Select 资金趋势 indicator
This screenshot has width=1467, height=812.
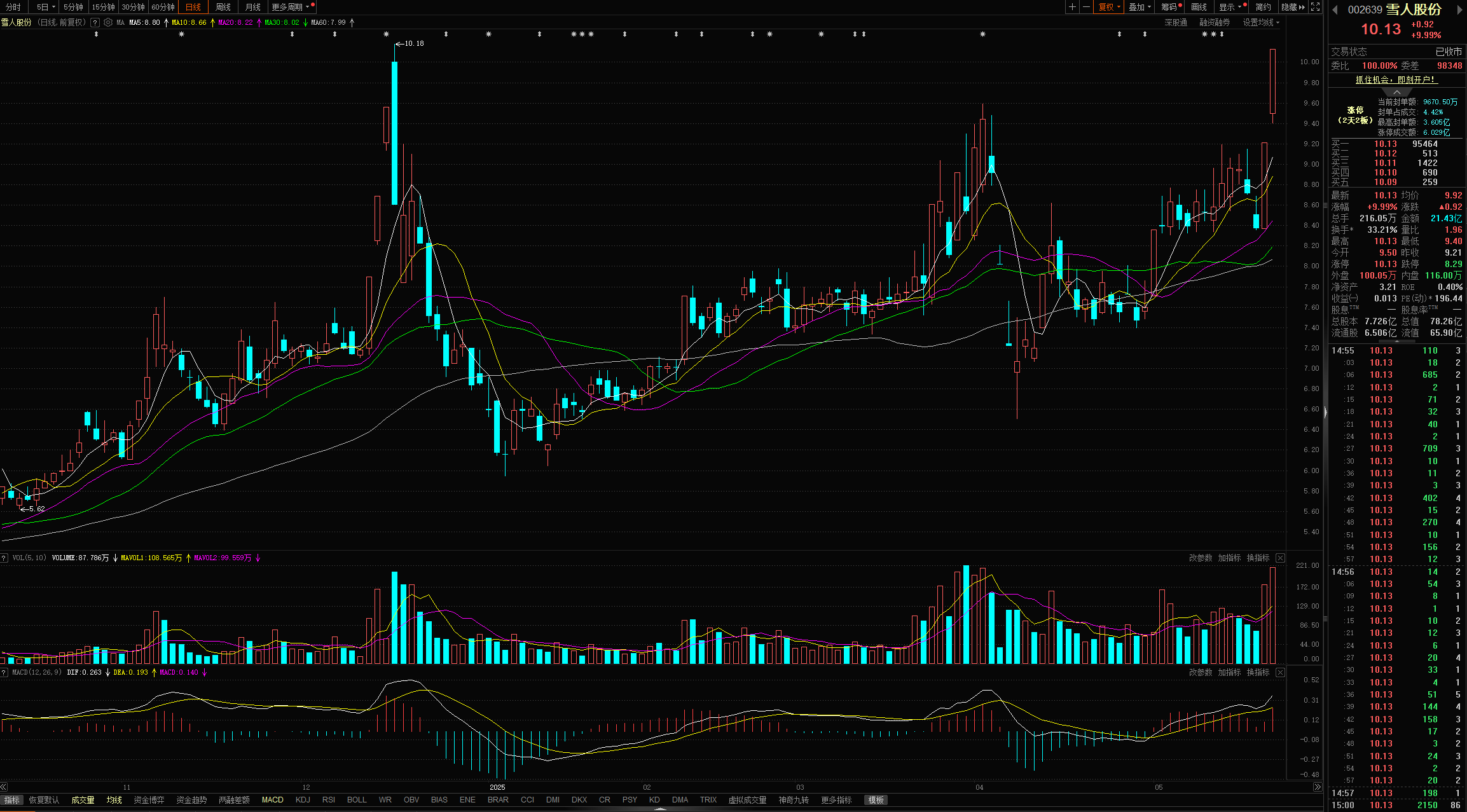[191, 800]
